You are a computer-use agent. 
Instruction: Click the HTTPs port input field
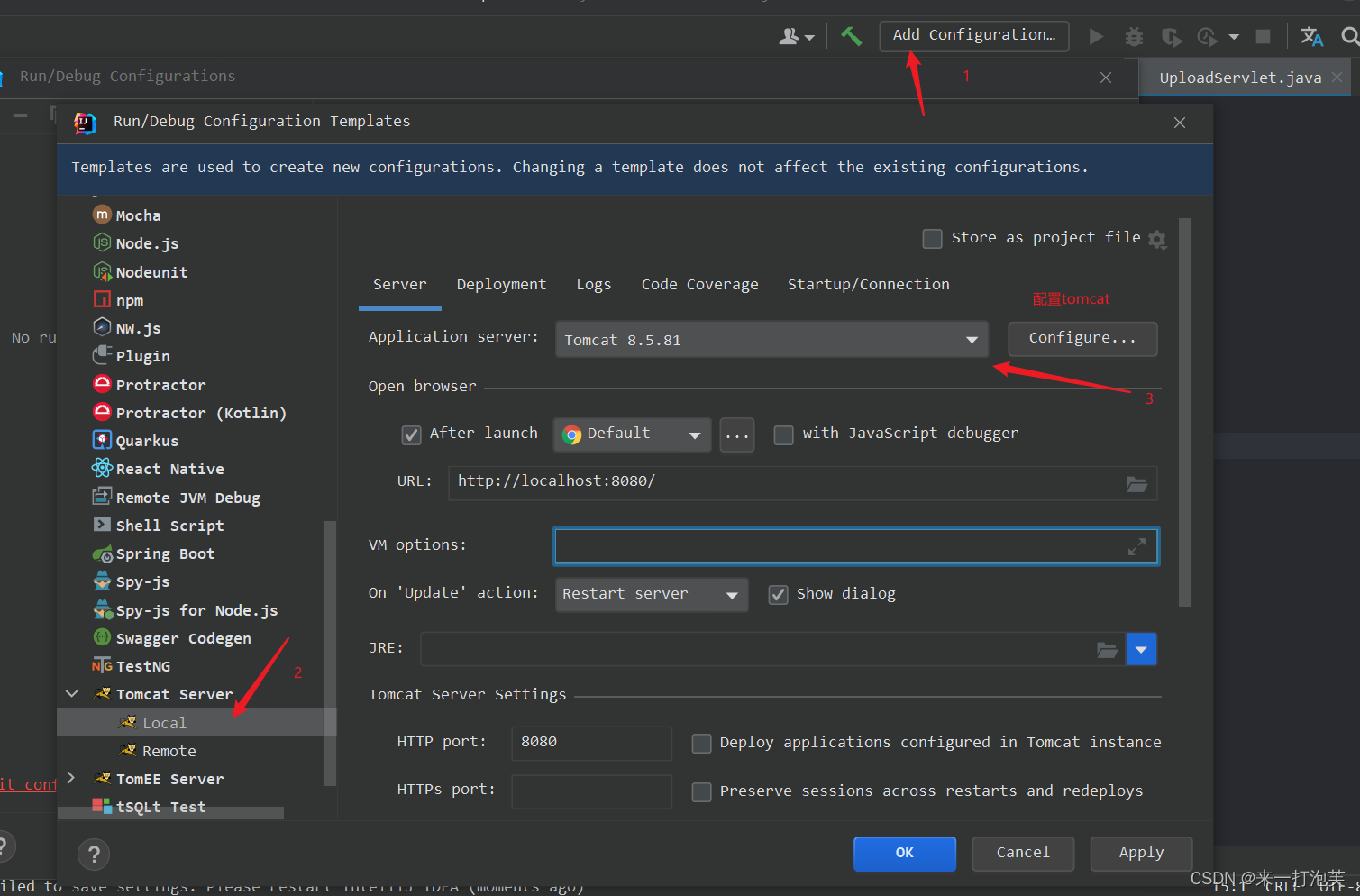591,791
